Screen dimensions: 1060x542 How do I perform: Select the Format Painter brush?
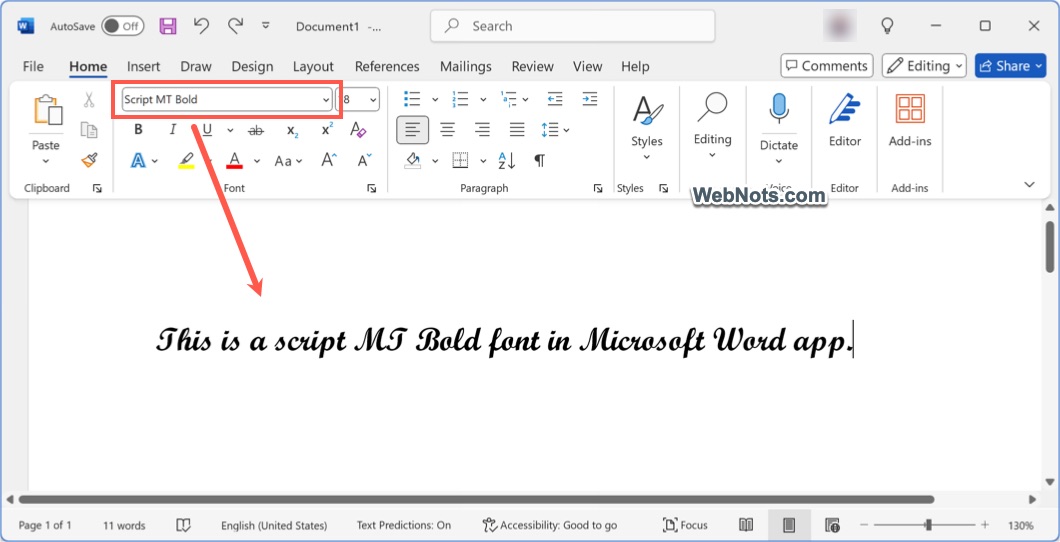[89, 160]
